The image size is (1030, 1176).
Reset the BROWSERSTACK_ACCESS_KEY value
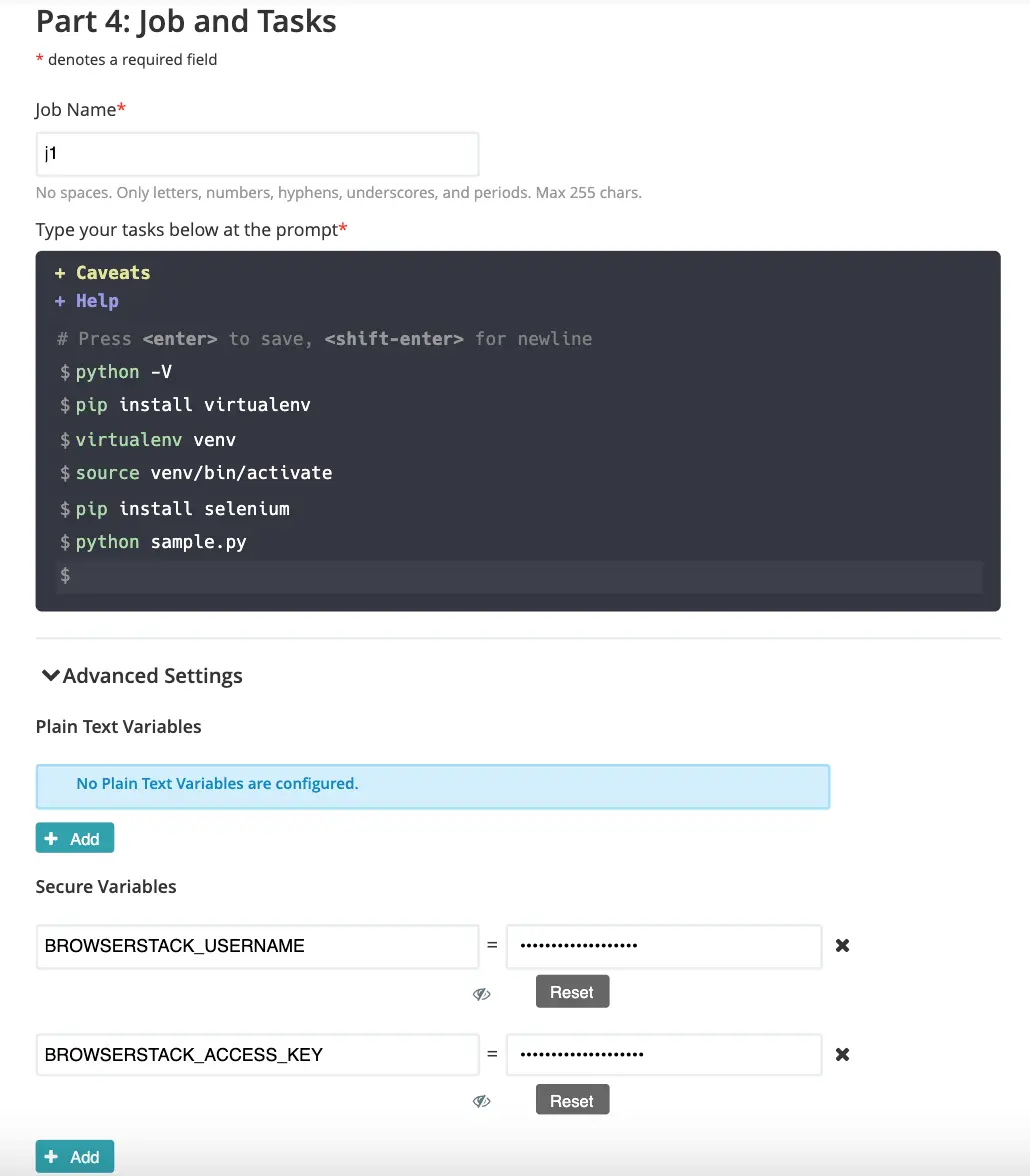click(572, 1101)
